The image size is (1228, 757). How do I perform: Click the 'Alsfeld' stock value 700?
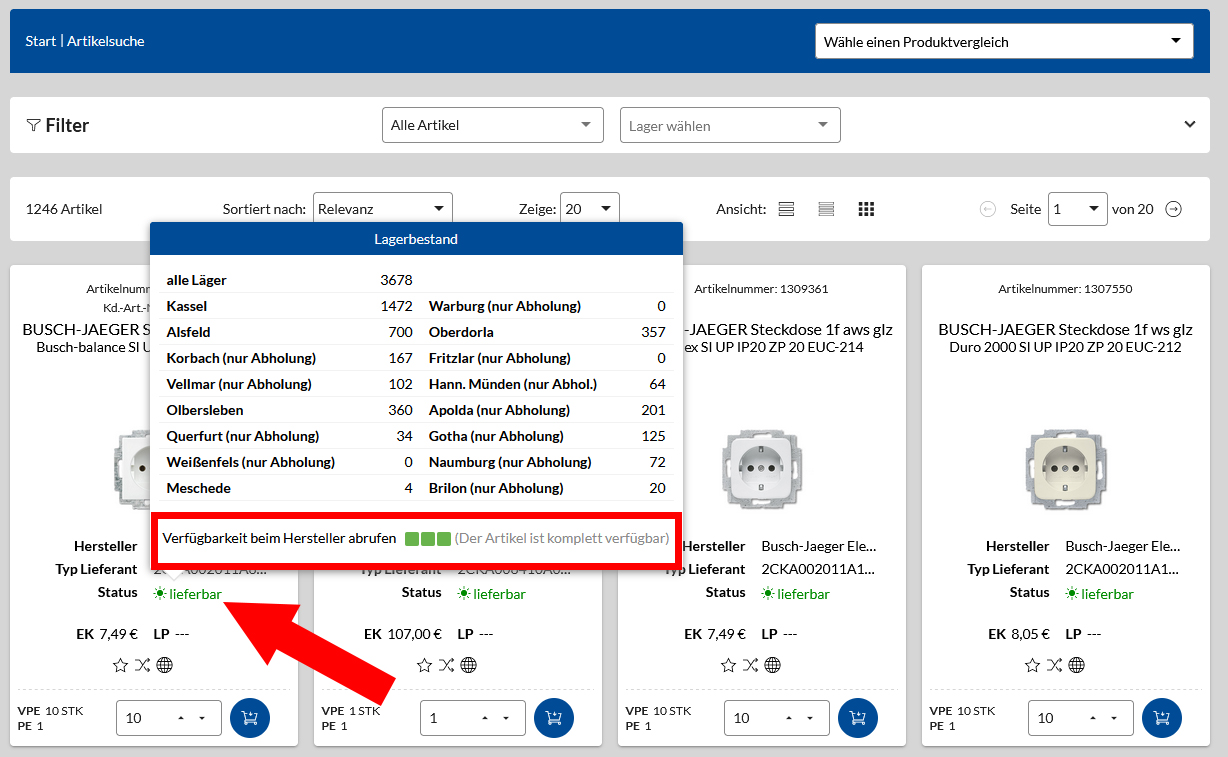(400, 332)
